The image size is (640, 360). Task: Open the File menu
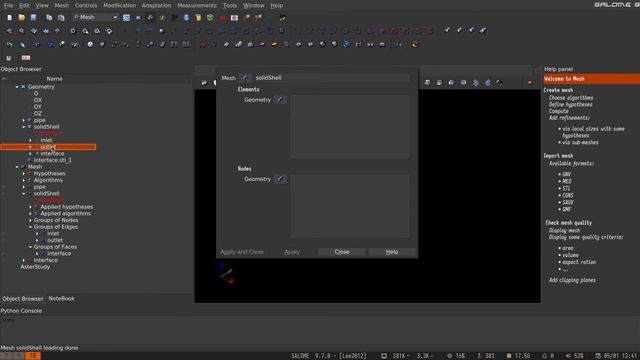coord(8,5)
